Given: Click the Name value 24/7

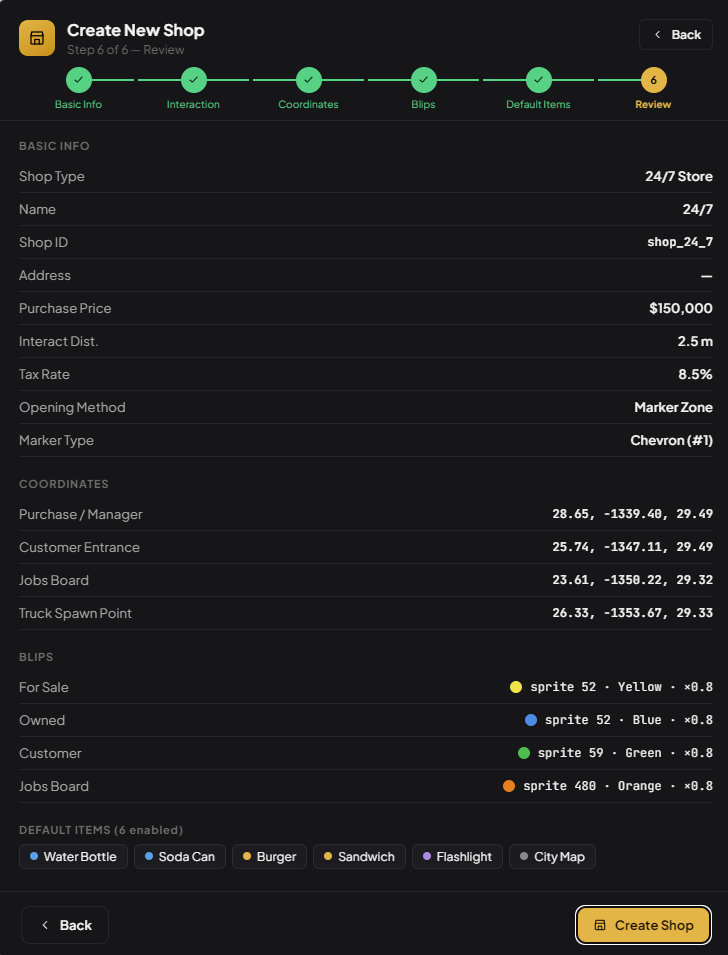Looking at the screenshot, I should (x=698, y=210).
